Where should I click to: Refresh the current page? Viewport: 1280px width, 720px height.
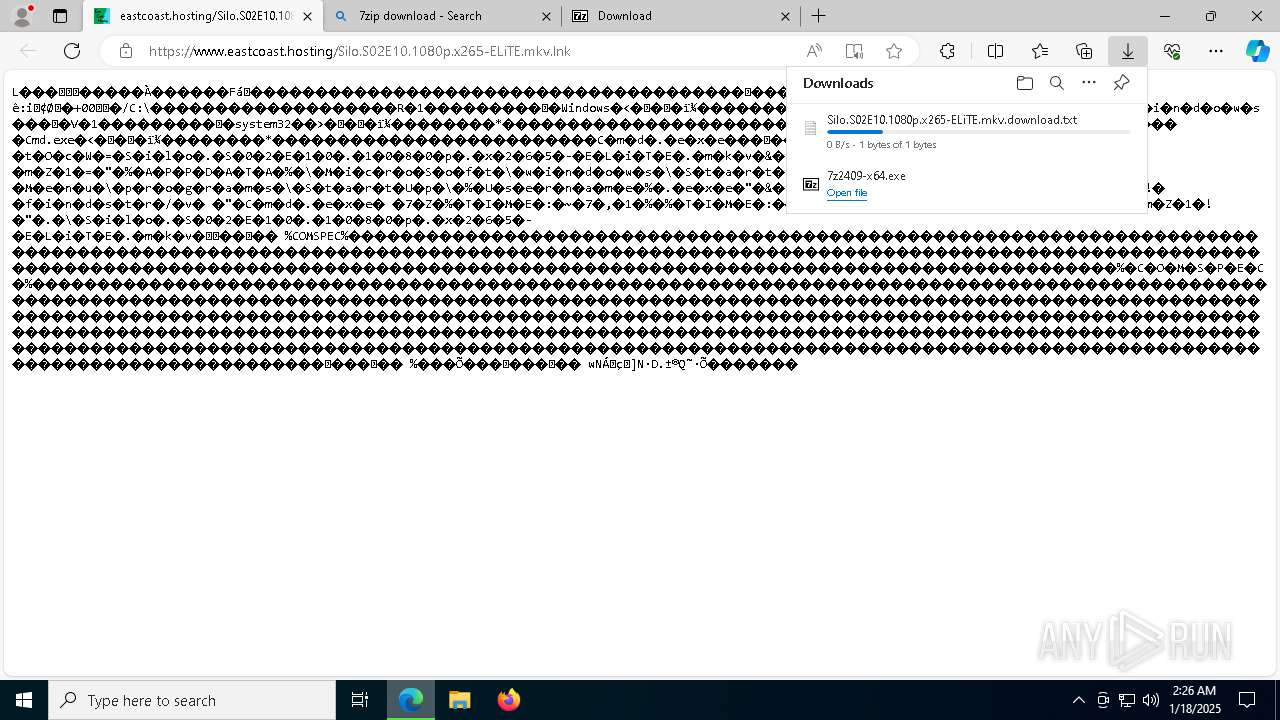72,51
